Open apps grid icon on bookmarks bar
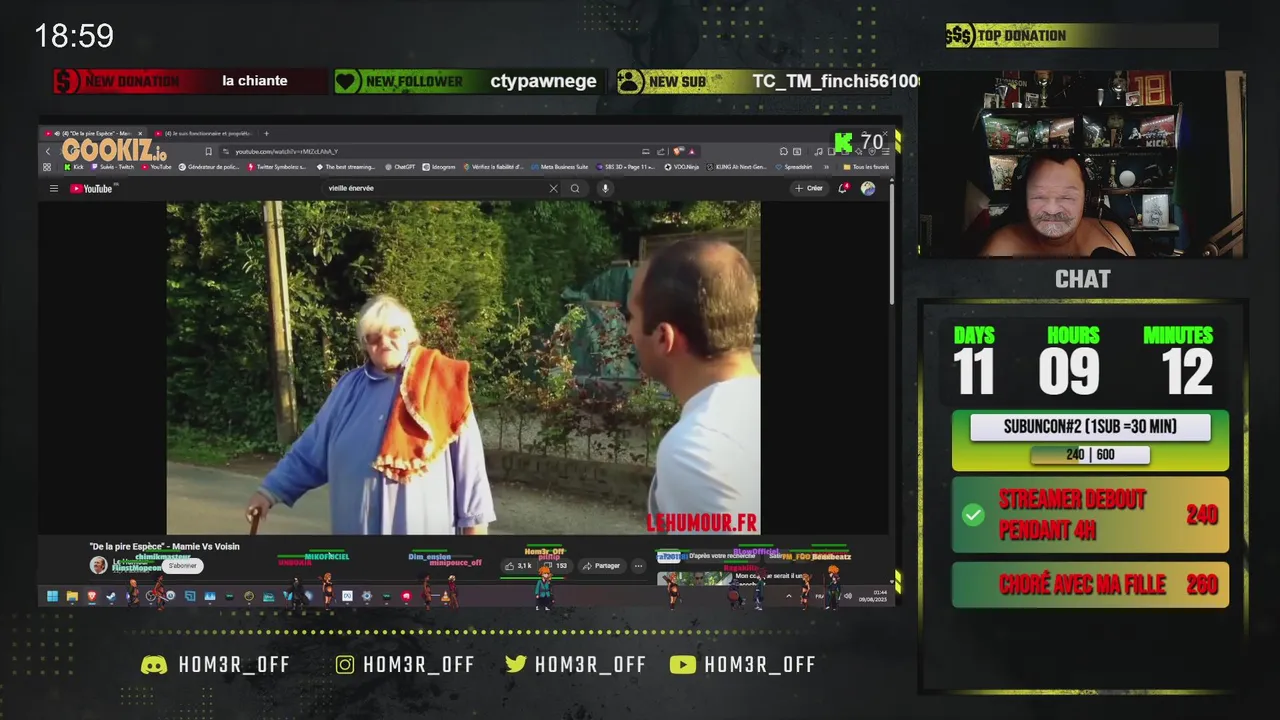This screenshot has width=1280, height=720. point(47,167)
